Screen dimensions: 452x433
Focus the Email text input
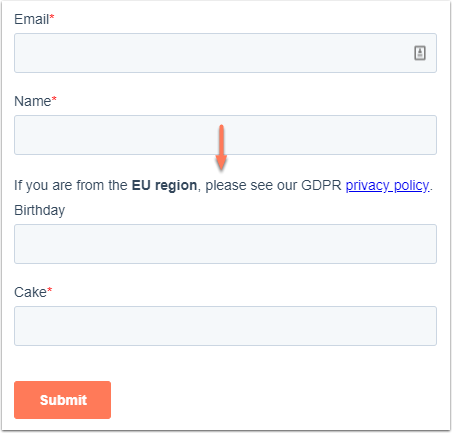[225, 53]
